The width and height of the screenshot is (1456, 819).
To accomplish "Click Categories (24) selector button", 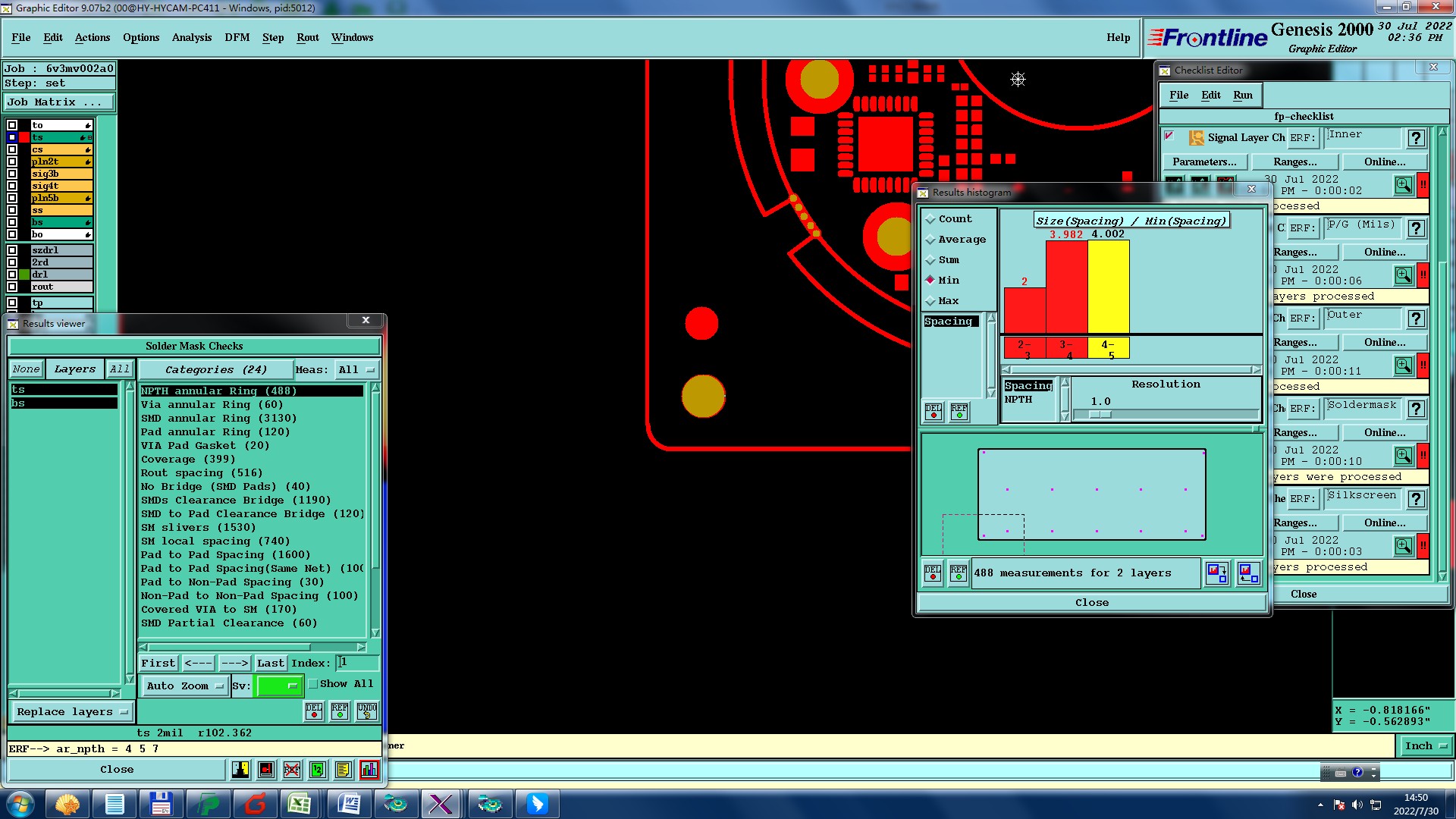I will coord(216,370).
